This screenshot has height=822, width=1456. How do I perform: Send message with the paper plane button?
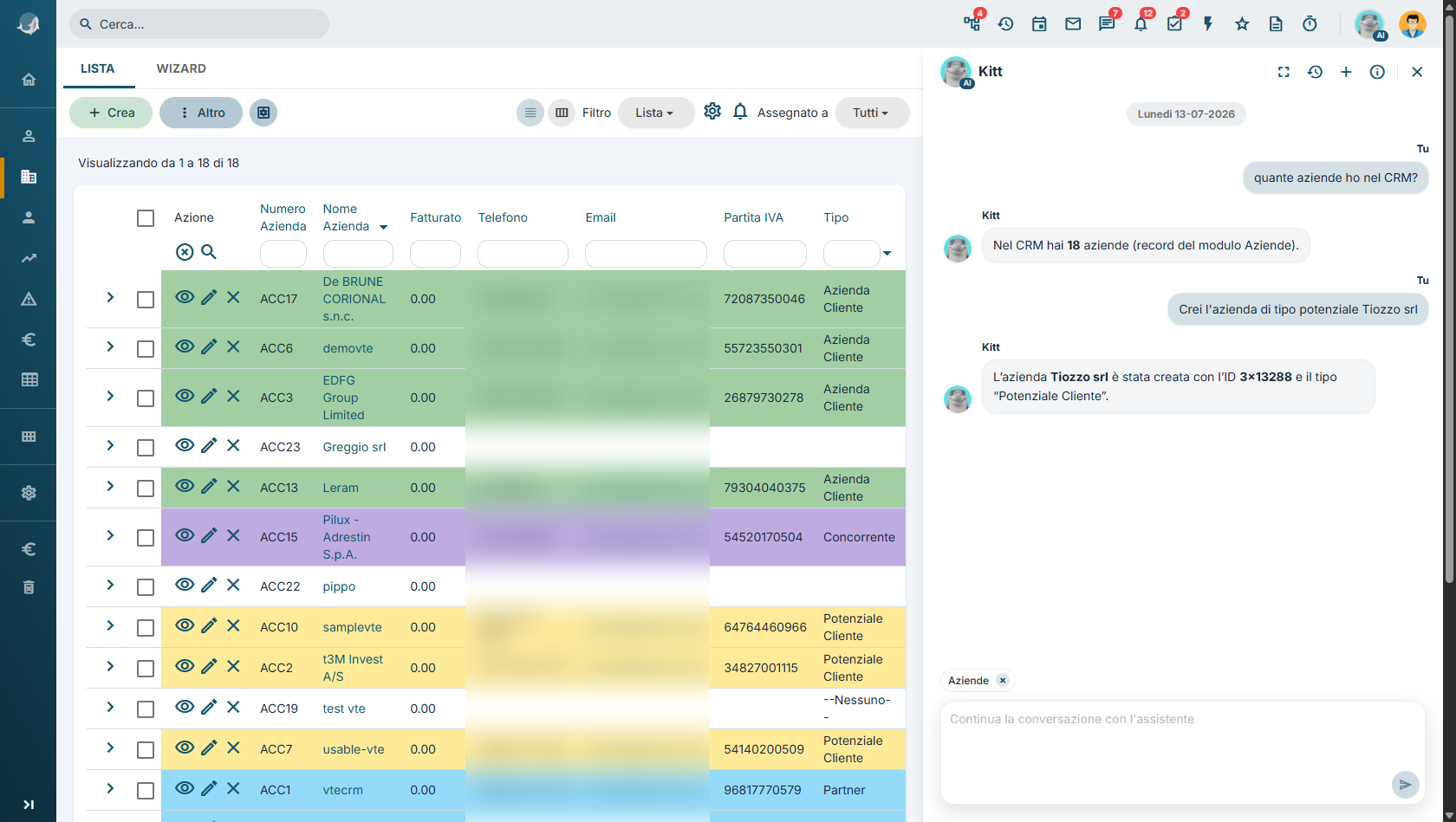[x=1405, y=785]
